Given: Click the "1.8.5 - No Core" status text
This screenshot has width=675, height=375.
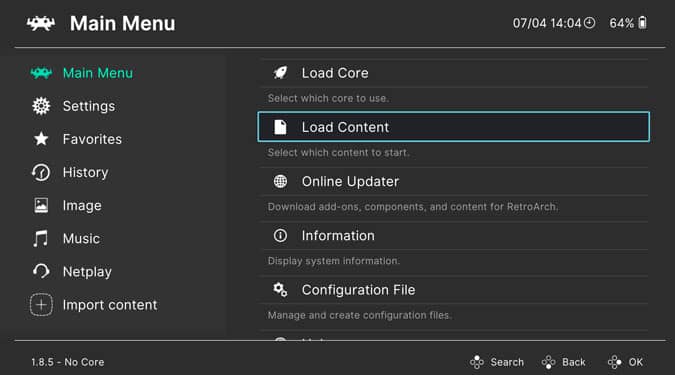Looking at the screenshot, I should coord(68,362).
